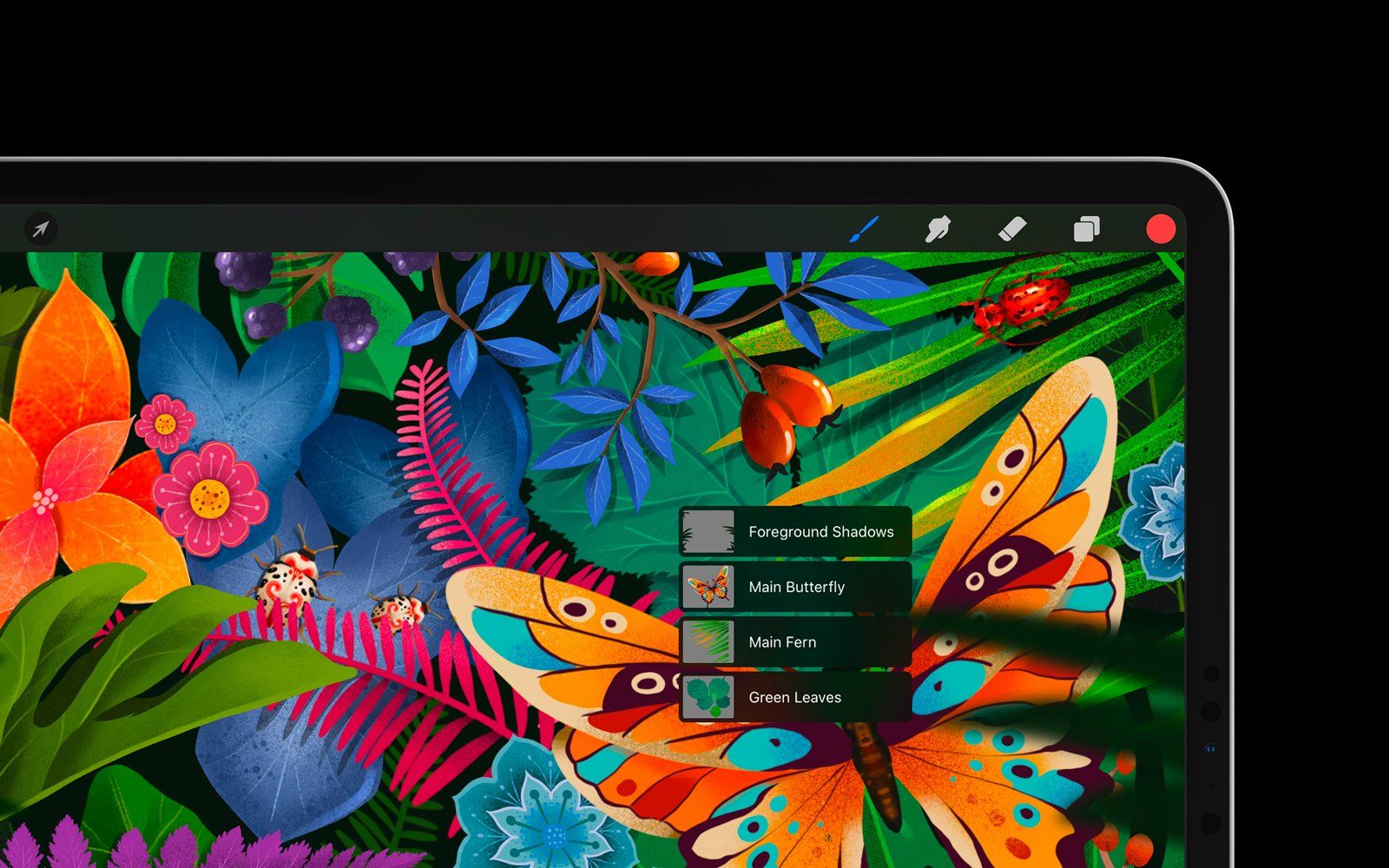Select the Main Butterfly layer
This screenshot has height=868, width=1389.
795,587
